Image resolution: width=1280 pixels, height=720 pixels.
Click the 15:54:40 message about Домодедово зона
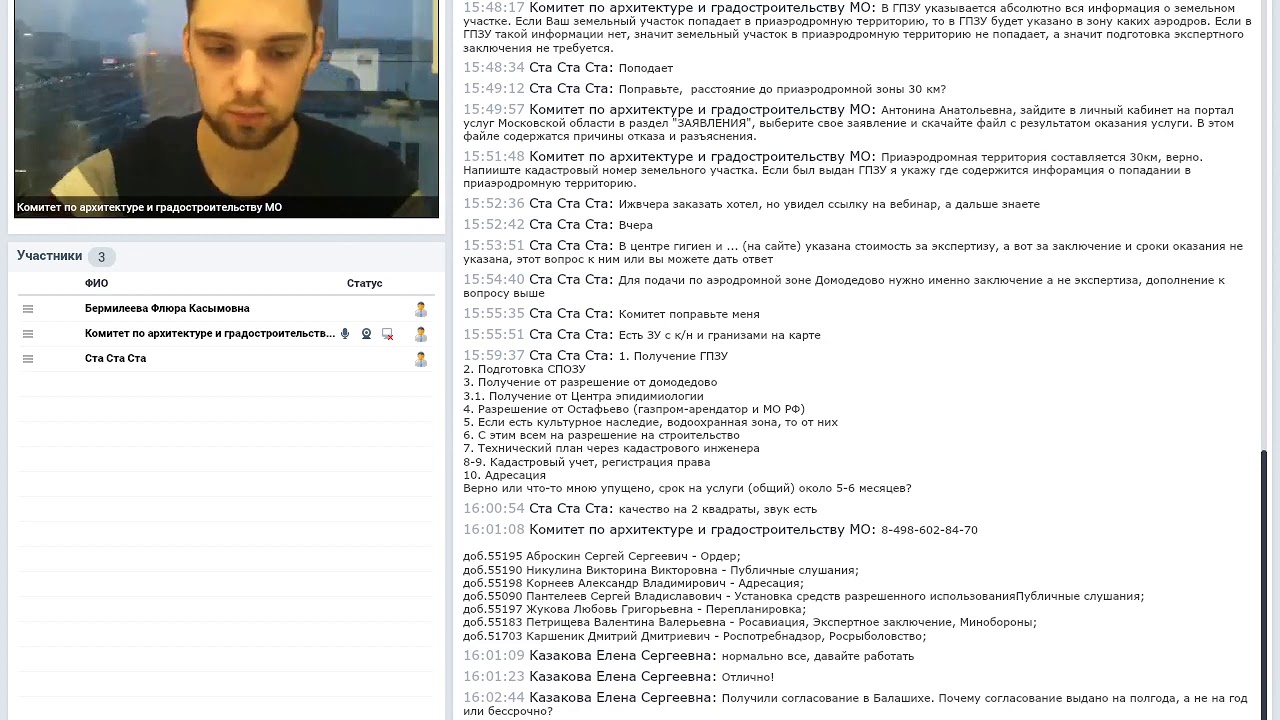[844, 286]
